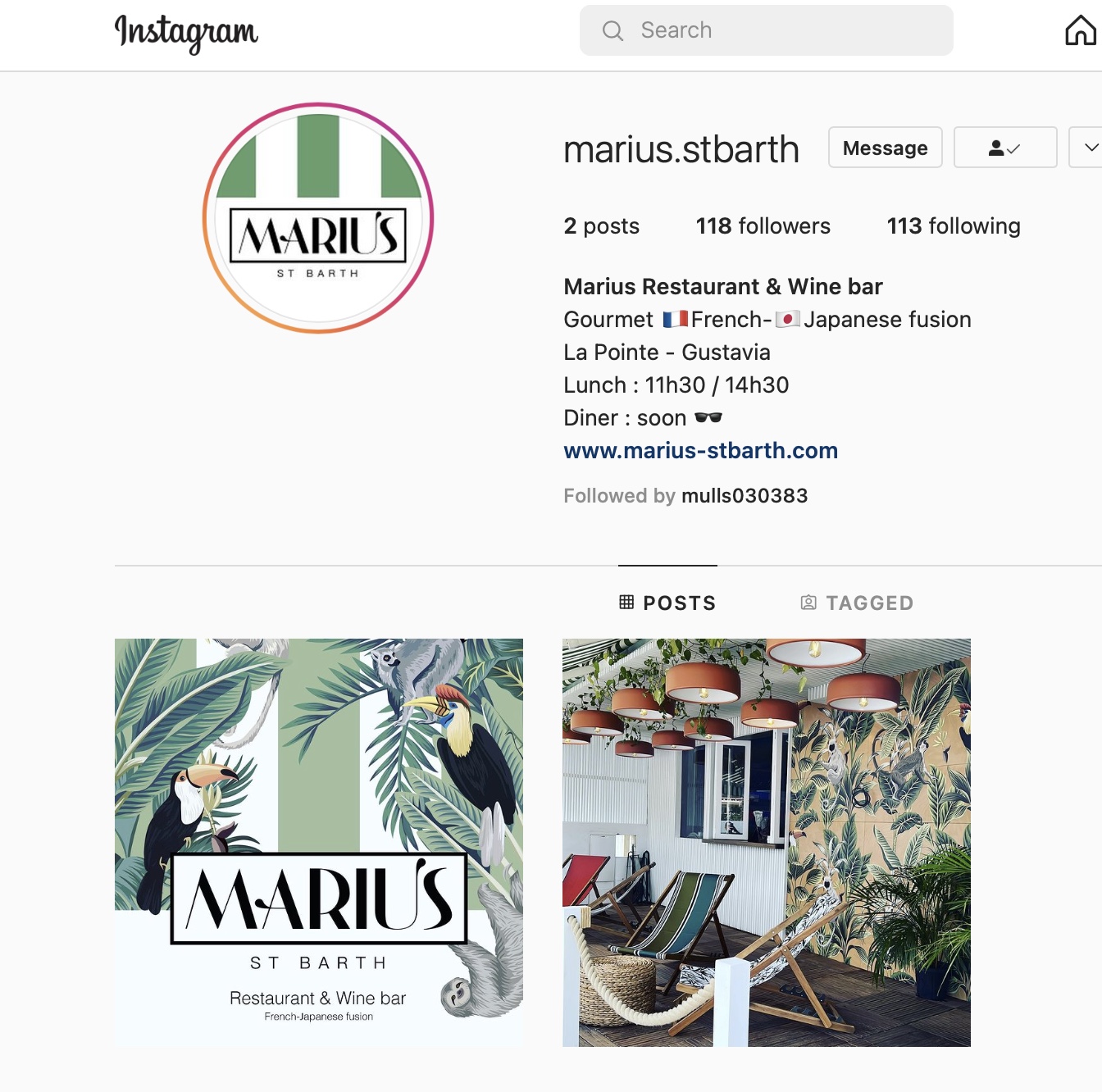Open the Home icon
Viewport: 1102px width, 1092px height.
[1081, 30]
